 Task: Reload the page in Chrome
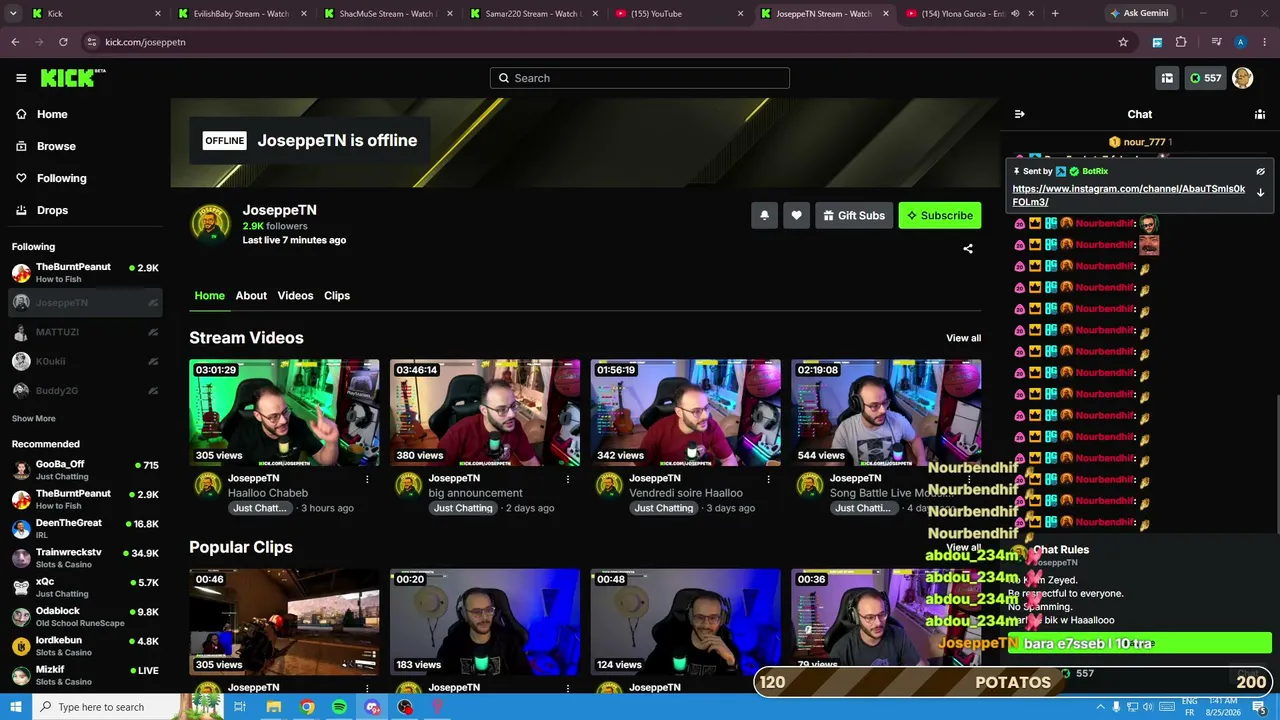63,42
